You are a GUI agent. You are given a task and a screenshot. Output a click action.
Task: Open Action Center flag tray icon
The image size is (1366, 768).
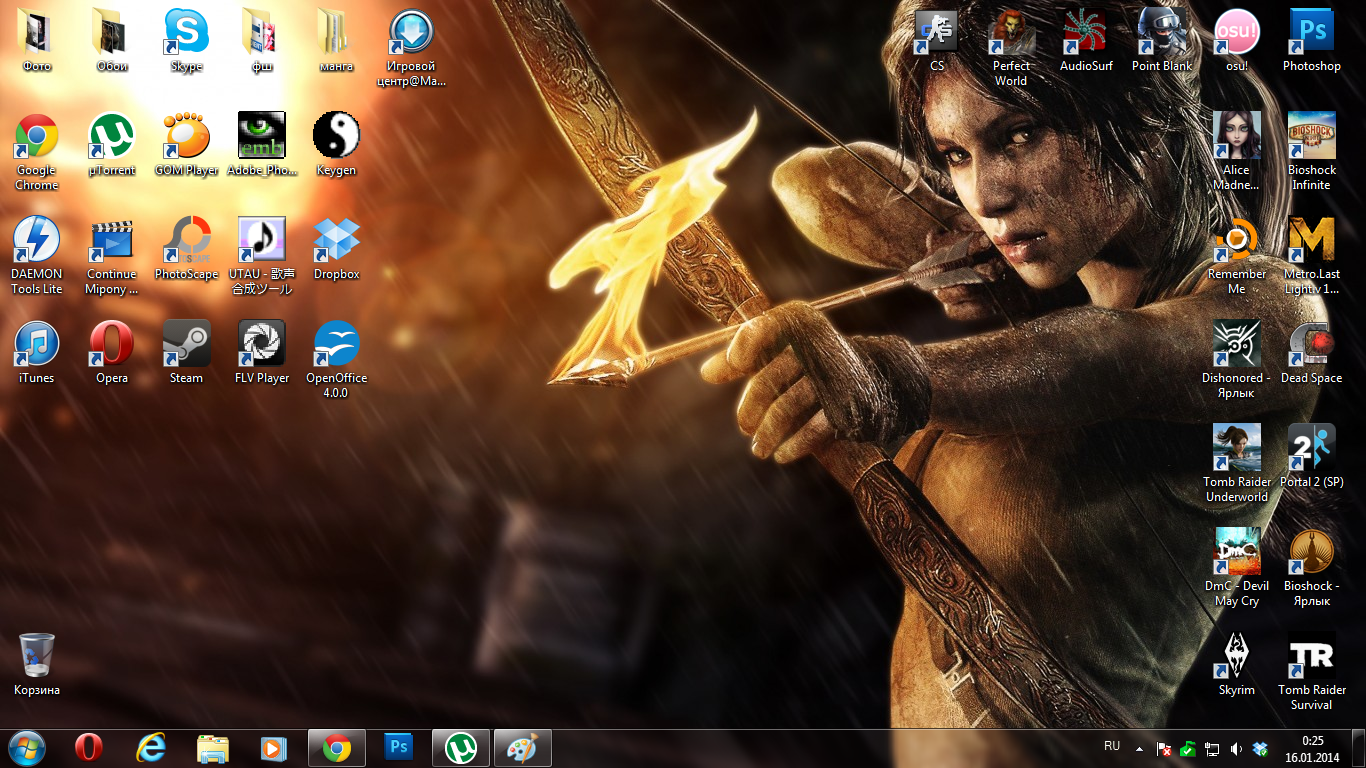click(1164, 748)
